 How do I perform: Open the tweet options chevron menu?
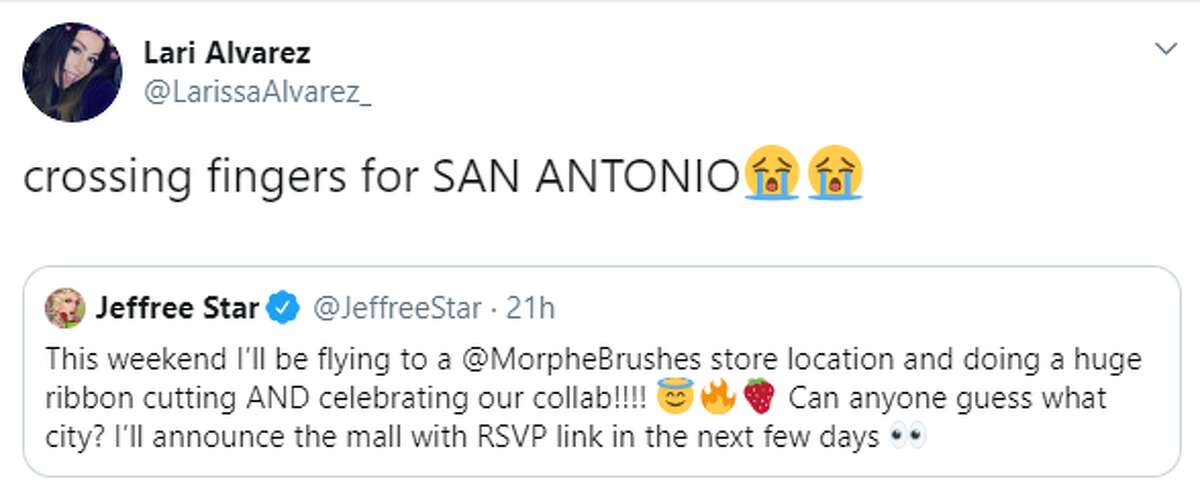(x=1165, y=48)
